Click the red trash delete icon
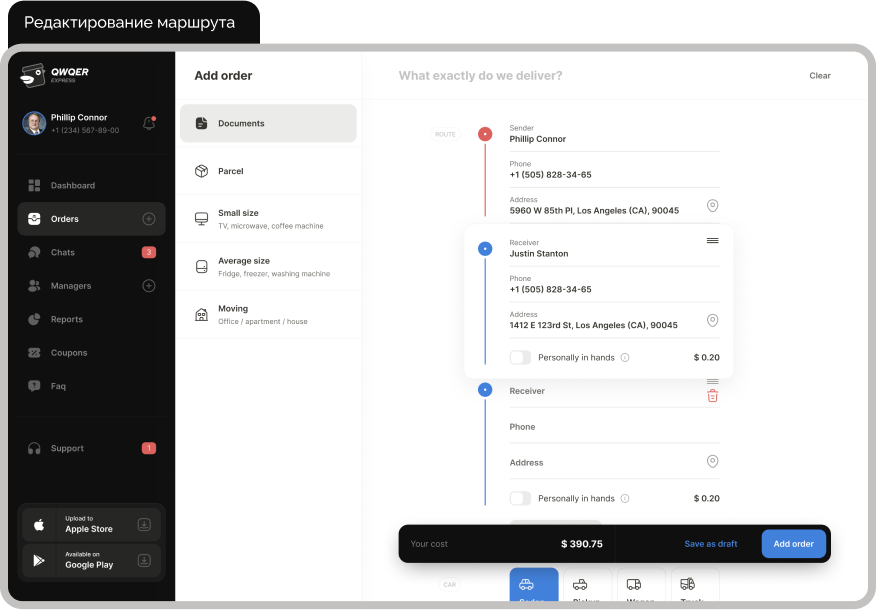 pyautogui.click(x=712, y=396)
